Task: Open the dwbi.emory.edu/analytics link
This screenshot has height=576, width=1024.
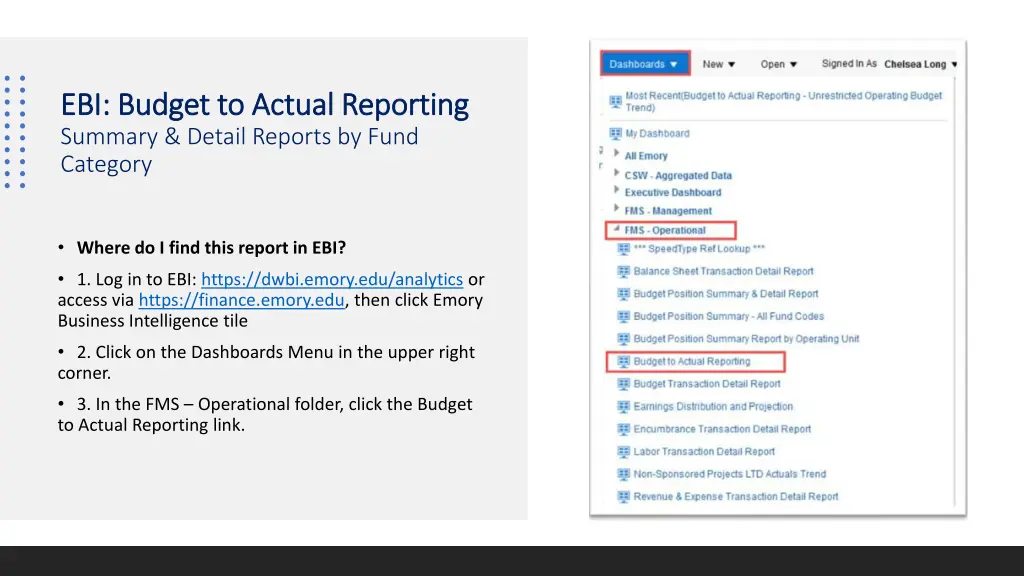Action: [x=332, y=280]
